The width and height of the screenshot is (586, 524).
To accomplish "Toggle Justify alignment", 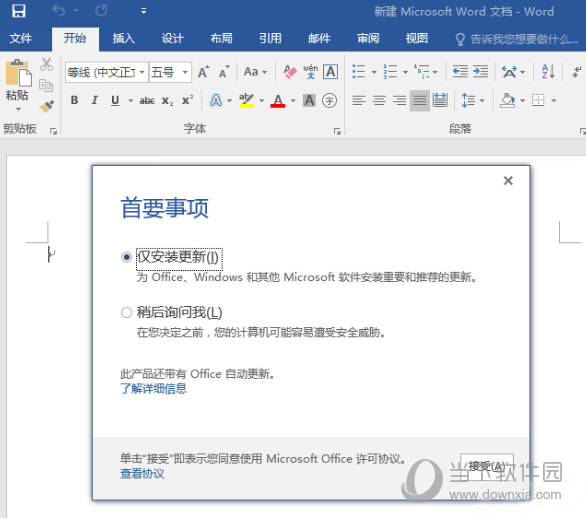I will point(420,101).
